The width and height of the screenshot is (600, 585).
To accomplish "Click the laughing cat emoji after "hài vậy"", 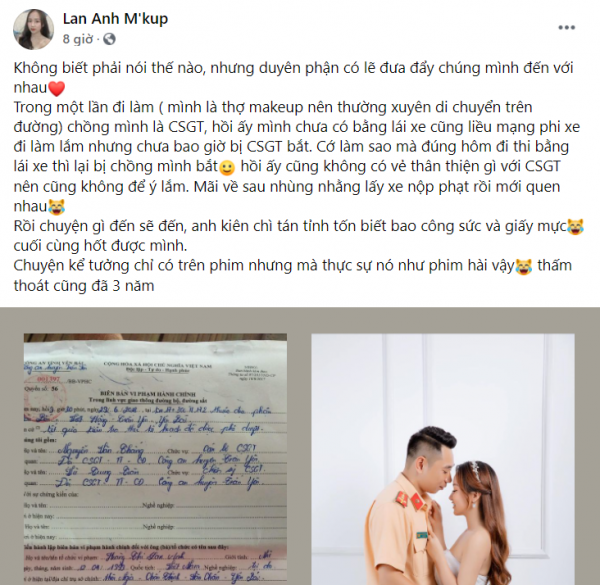I will [523, 267].
